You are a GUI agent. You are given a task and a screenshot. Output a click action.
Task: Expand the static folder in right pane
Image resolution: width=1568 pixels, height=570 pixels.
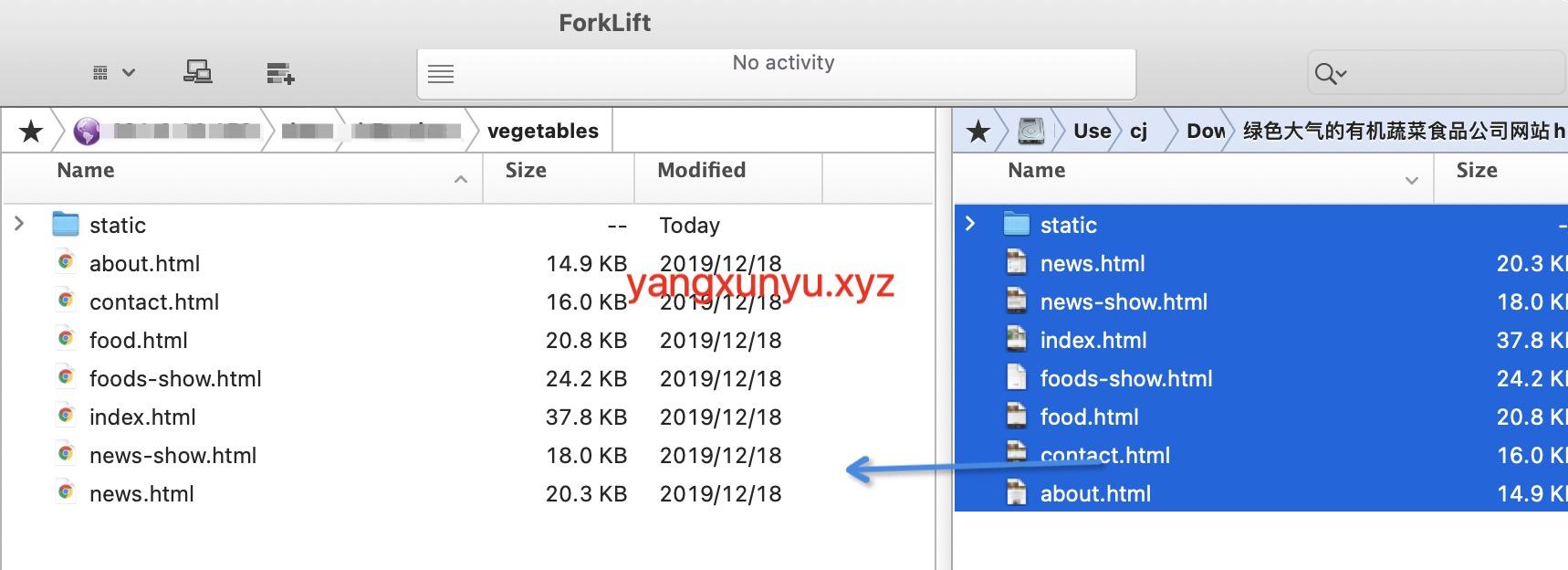click(x=970, y=224)
